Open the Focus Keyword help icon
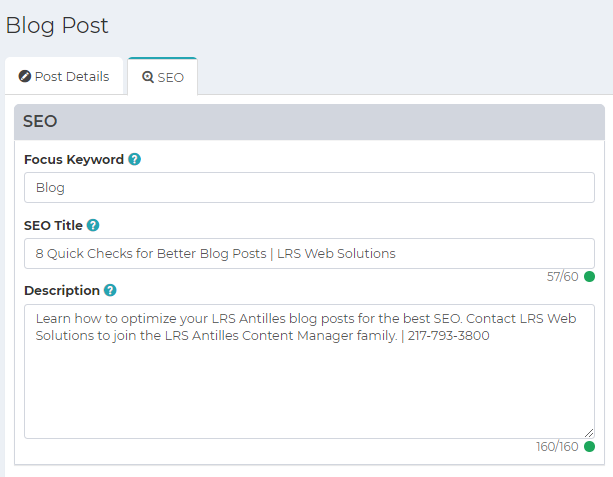The image size is (613, 477). 134,159
